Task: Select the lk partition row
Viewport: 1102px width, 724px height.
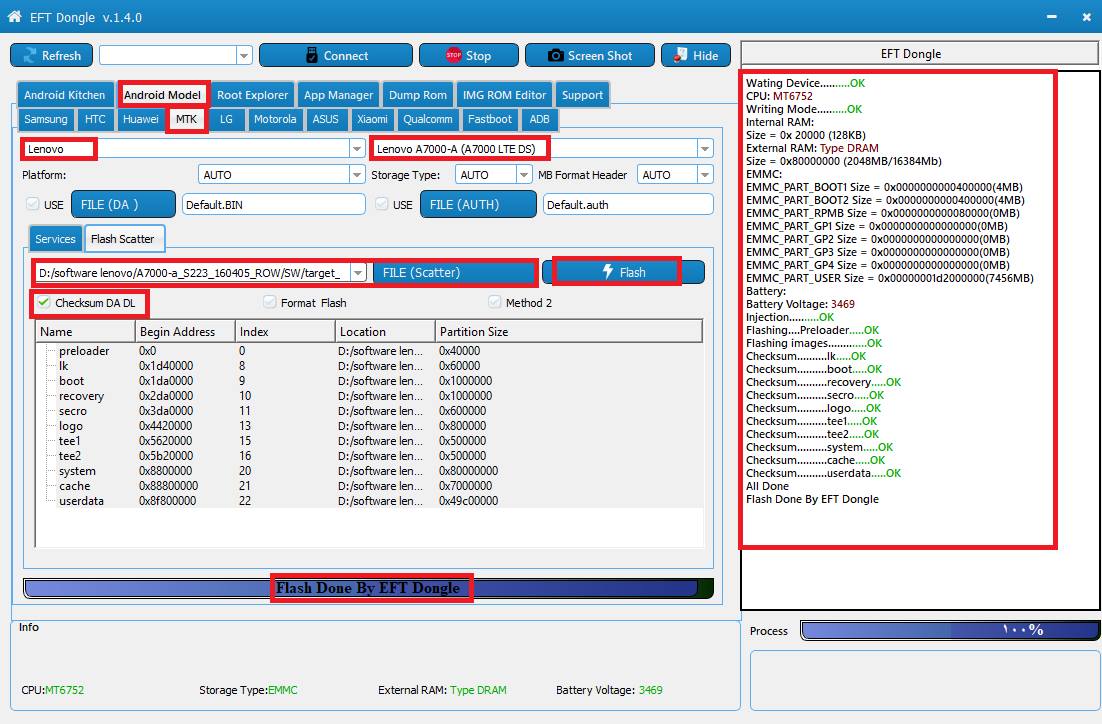Action: (x=369, y=366)
